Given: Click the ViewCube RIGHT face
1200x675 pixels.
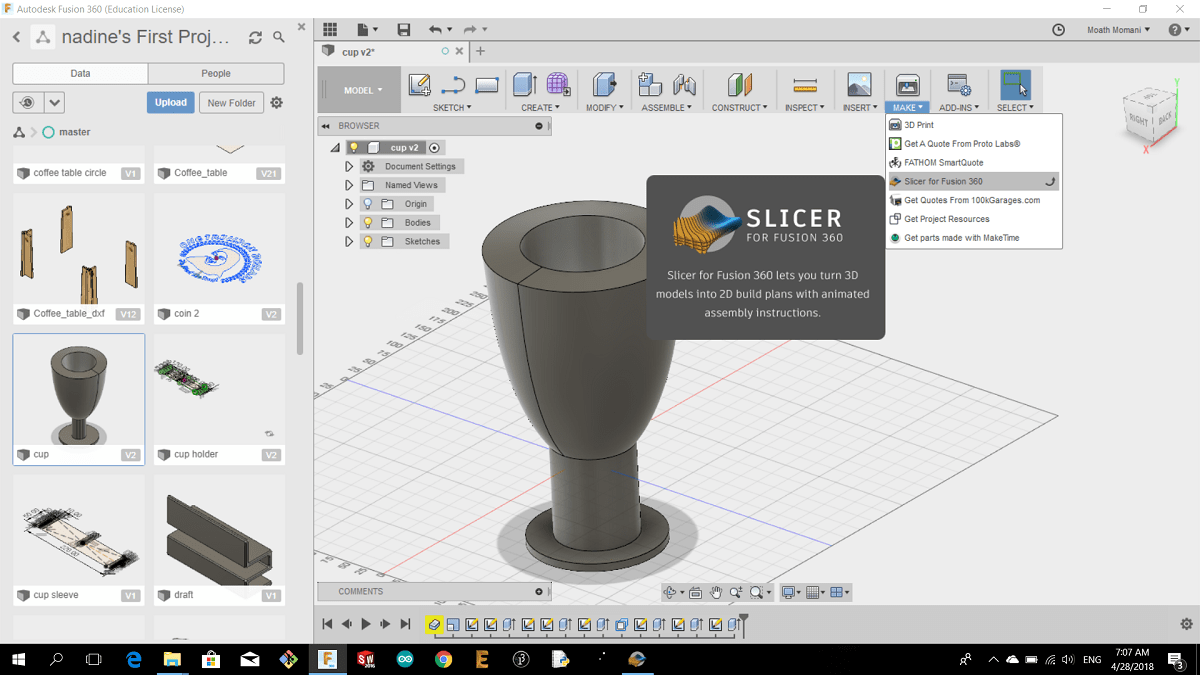Looking at the screenshot, I should [x=1138, y=118].
